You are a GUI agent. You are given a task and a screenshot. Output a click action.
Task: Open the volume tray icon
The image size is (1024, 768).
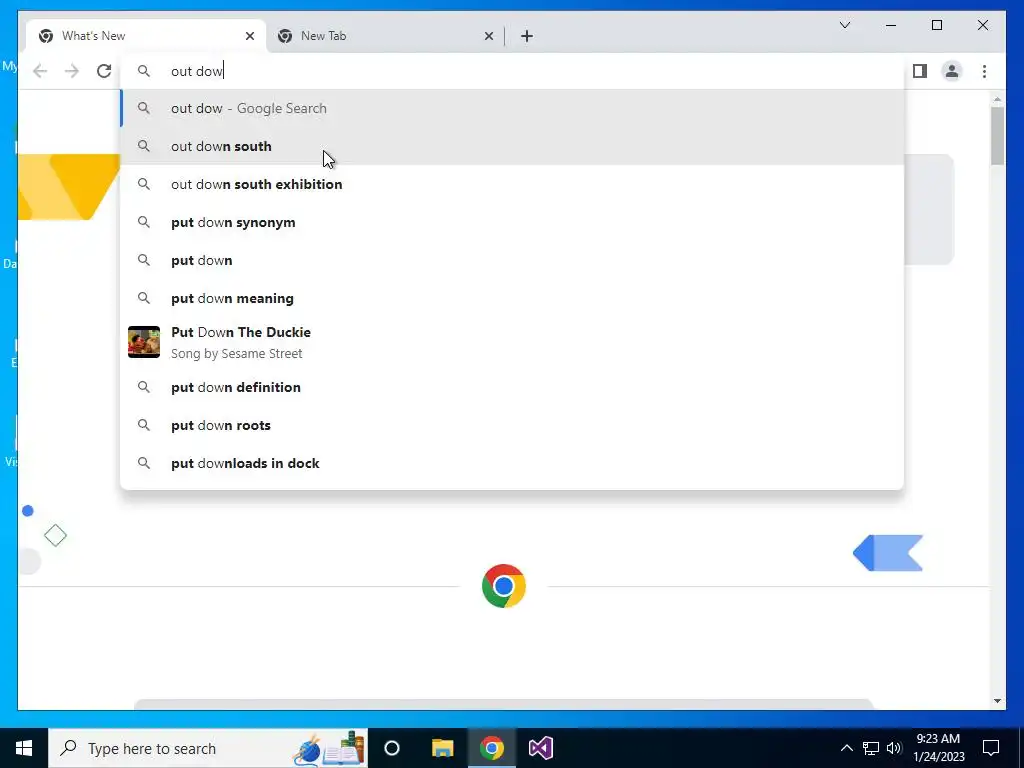click(x=894, y=748)
